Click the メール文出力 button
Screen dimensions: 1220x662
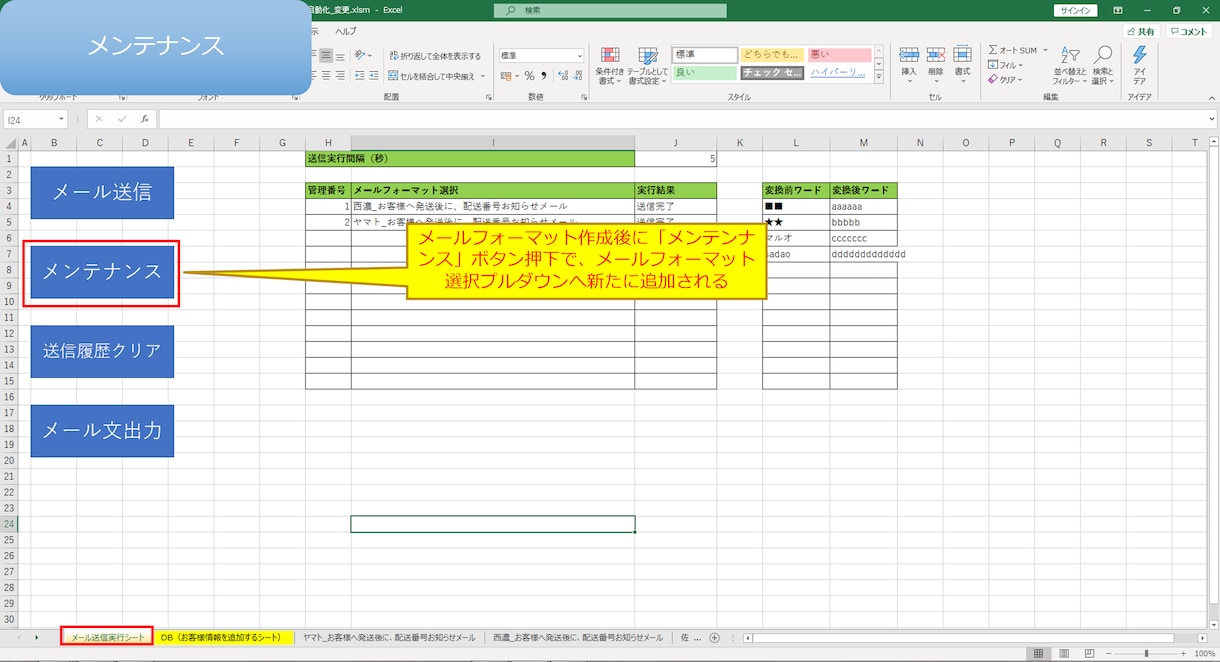pyautogui.click(x=102, y=431)
